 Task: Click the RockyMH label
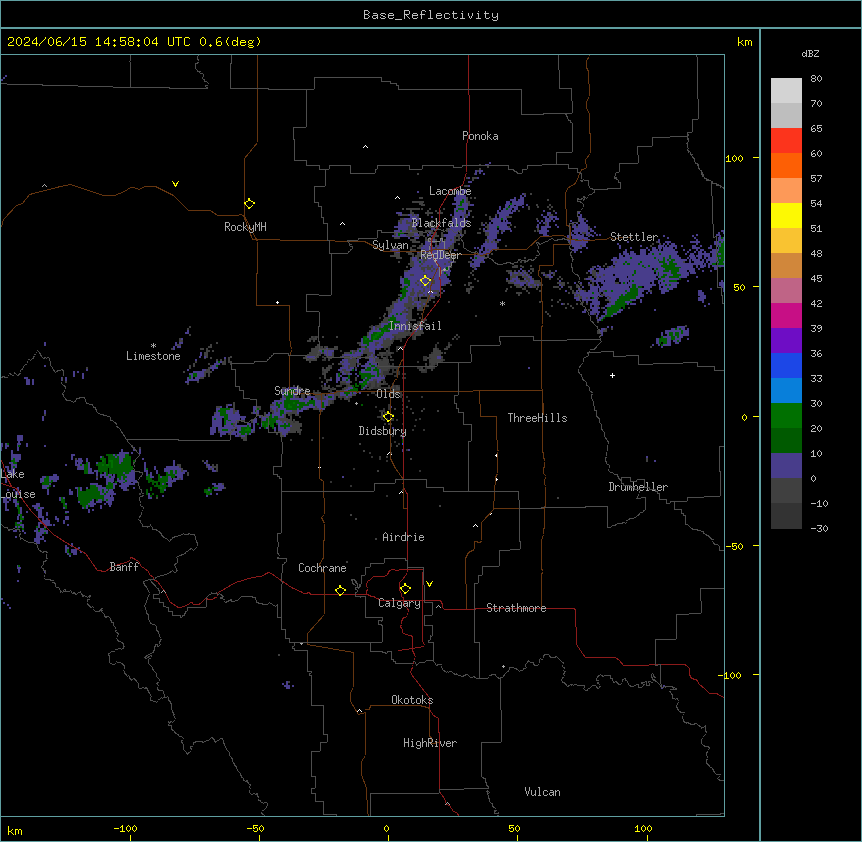click(245, 227)
